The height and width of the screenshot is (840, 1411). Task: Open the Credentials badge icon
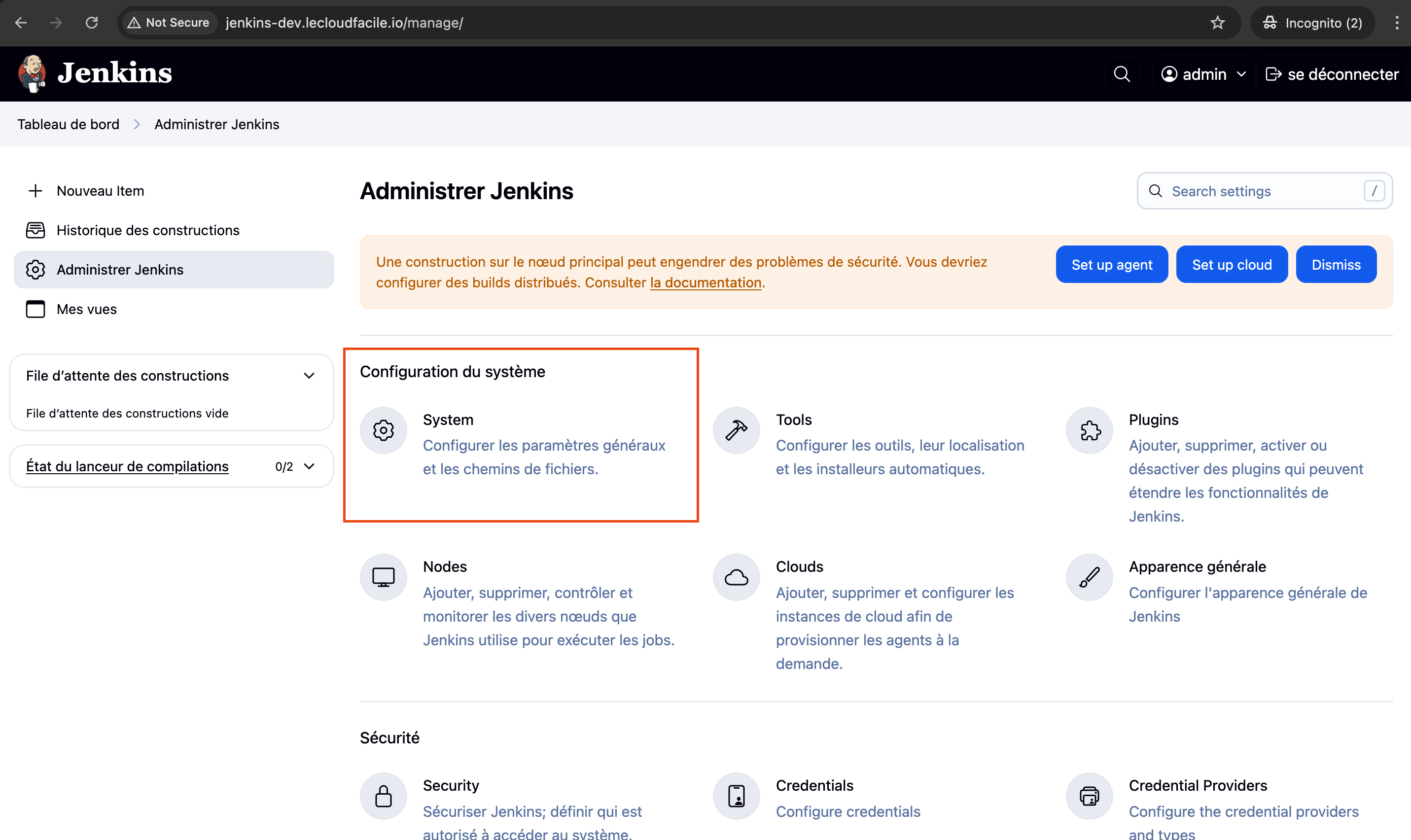[736, 796]
